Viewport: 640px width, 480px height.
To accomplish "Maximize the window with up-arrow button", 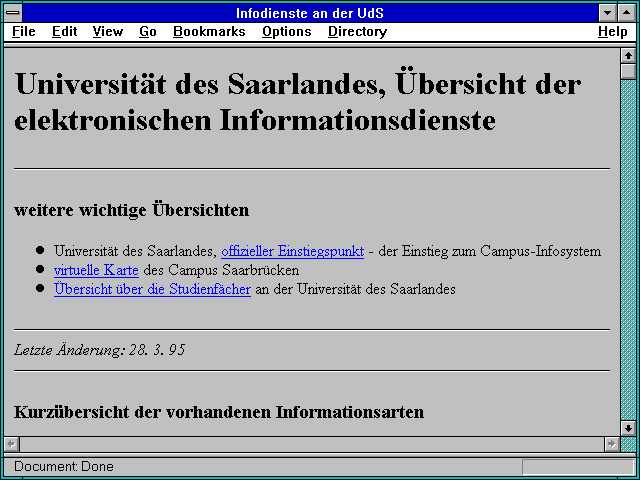I will pyautogui.click(x=627, y=13).
